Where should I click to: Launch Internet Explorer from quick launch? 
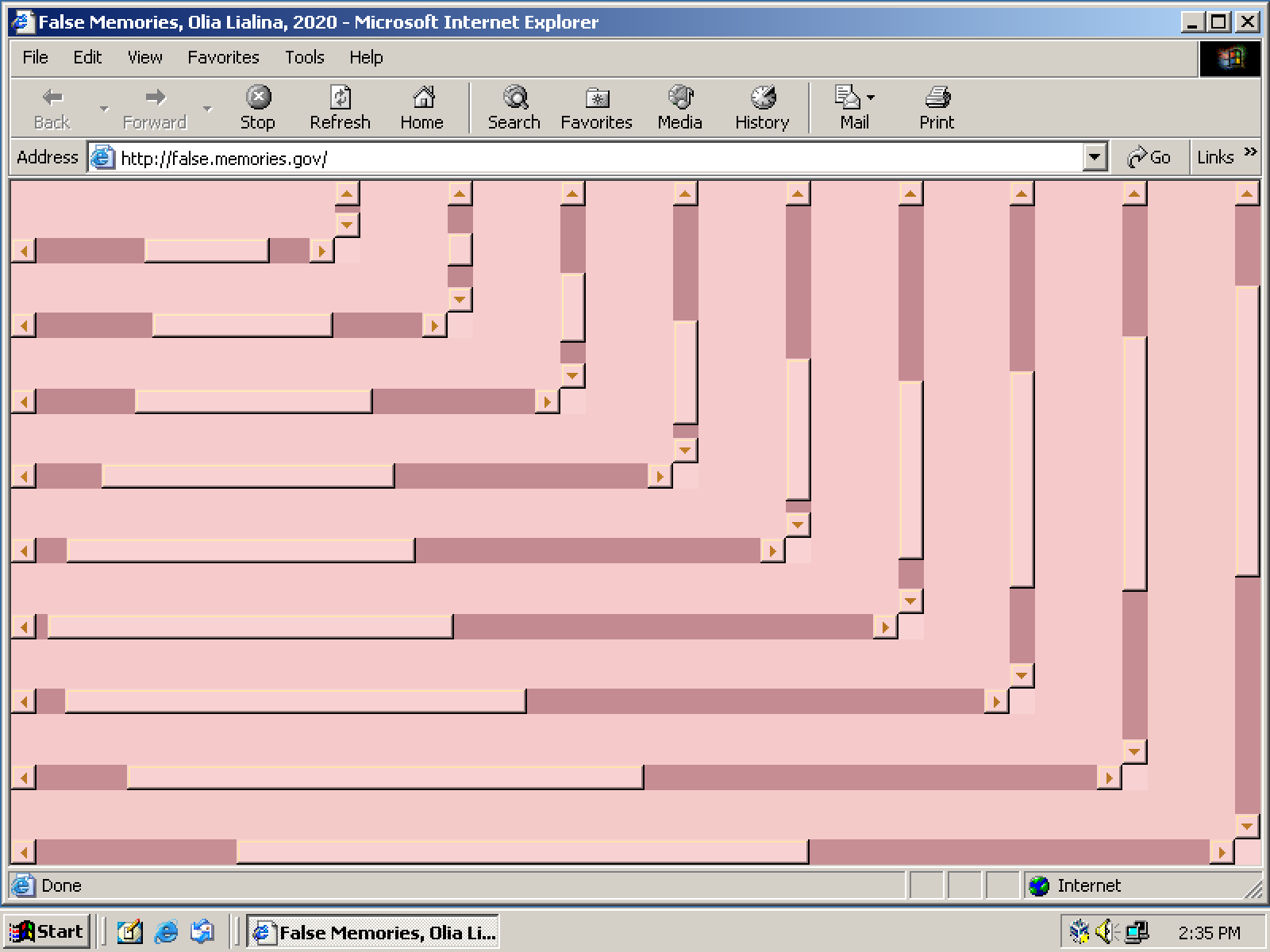point(166,931)
